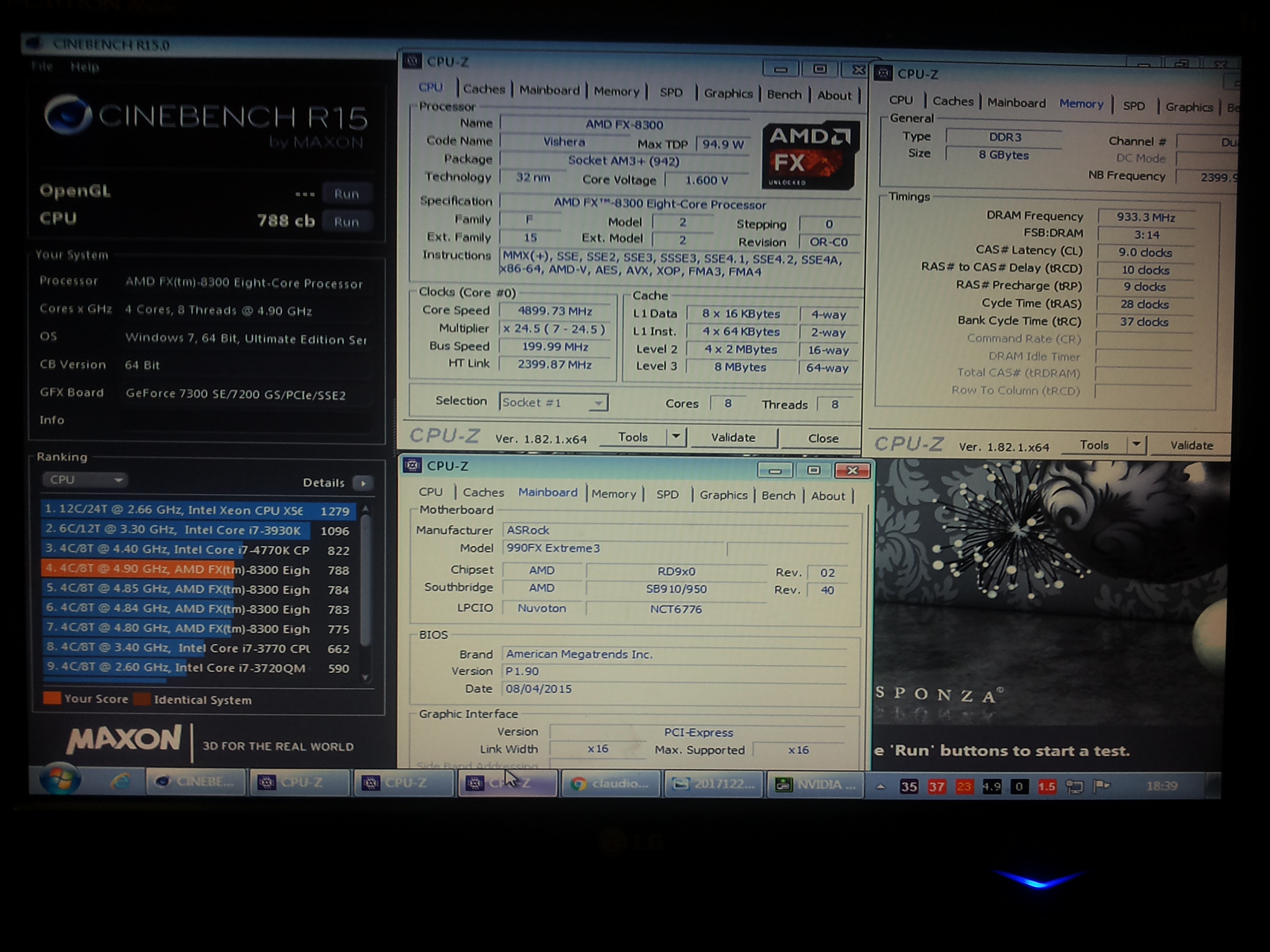The width and height of the screenshot is (1270, 952).
Task: Open Caches tab in Memory CPU-Z window
Action: click(x=953, y=101)
